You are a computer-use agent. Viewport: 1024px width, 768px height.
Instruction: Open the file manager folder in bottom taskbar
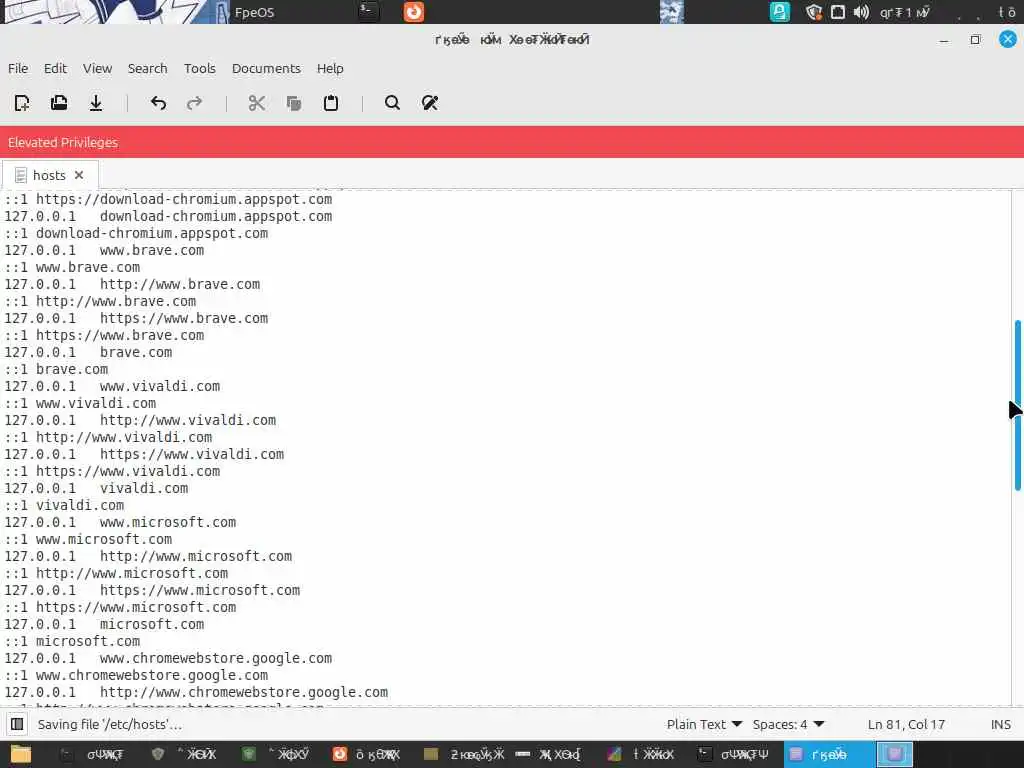coord(20,754)
